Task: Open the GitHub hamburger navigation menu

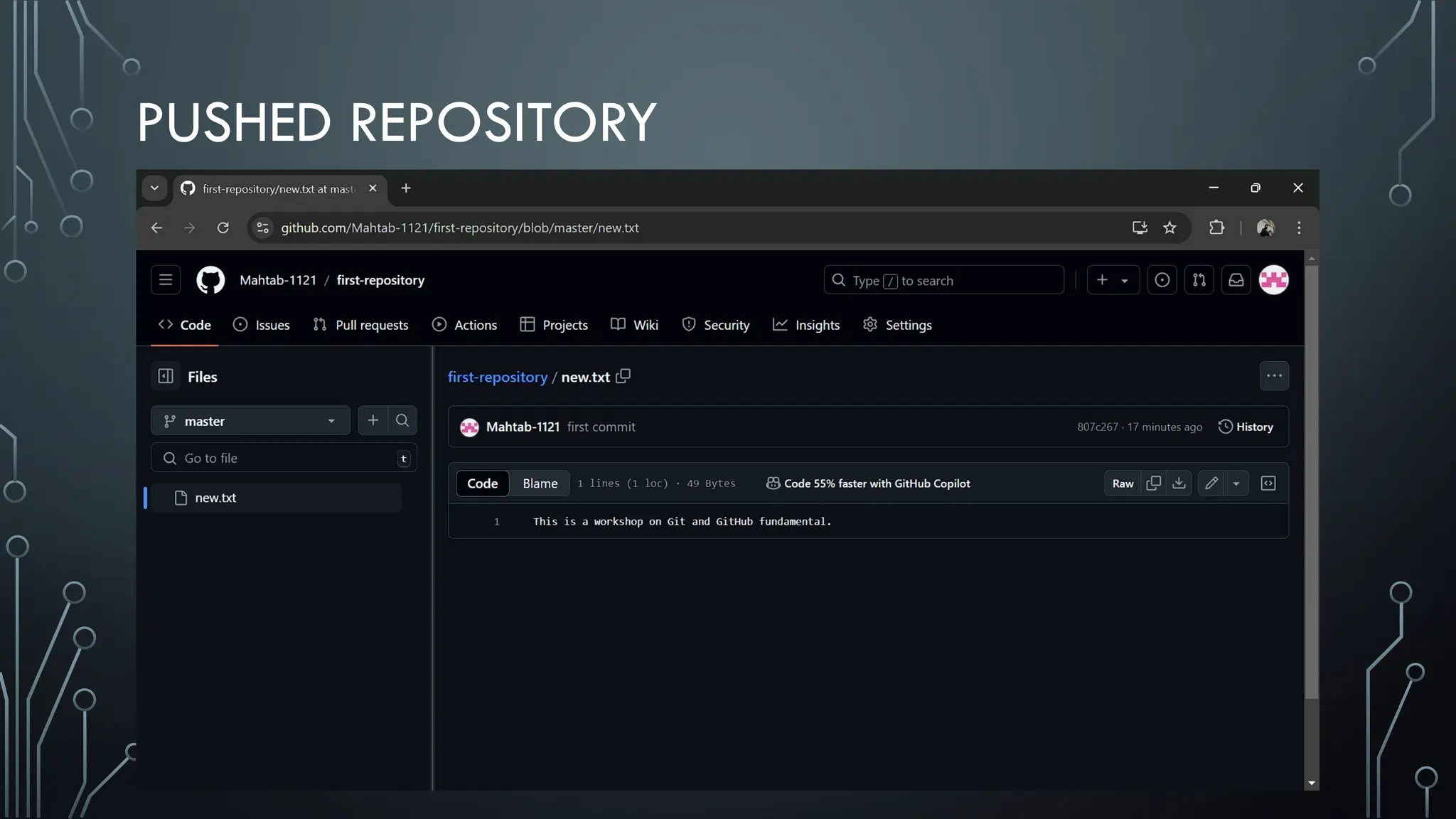Action: point(166,280)
